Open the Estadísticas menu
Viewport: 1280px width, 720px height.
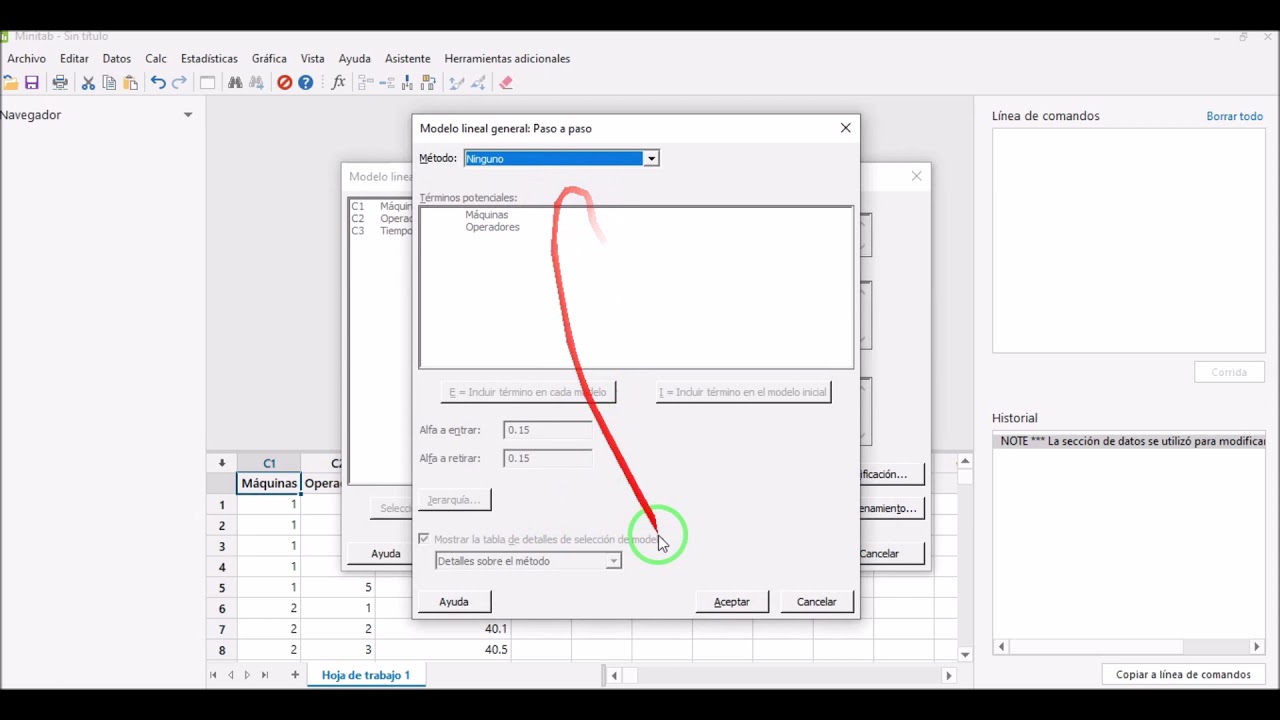[209, 59]
